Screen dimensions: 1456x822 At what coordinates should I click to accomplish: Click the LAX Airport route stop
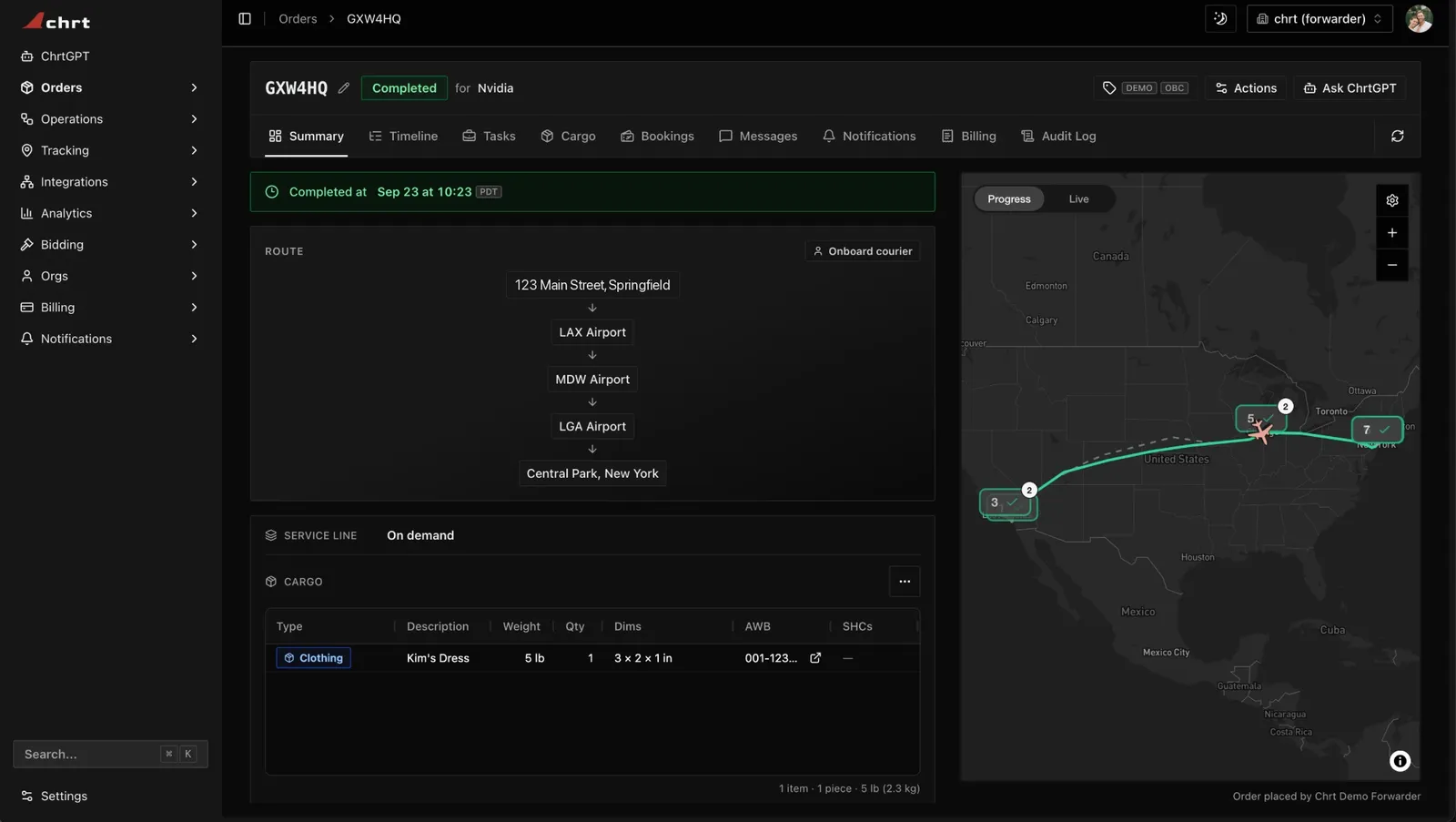[592, 332]
